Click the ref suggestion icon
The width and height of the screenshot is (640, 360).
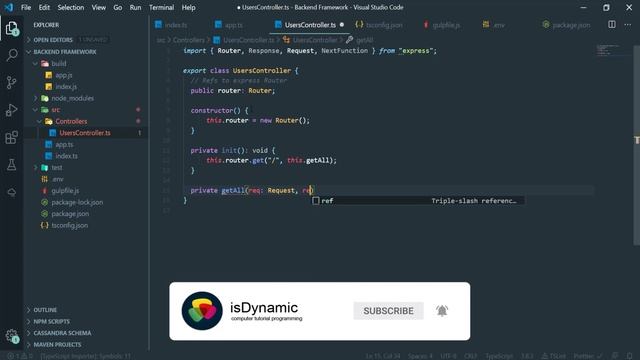click(x=316, y=200)
